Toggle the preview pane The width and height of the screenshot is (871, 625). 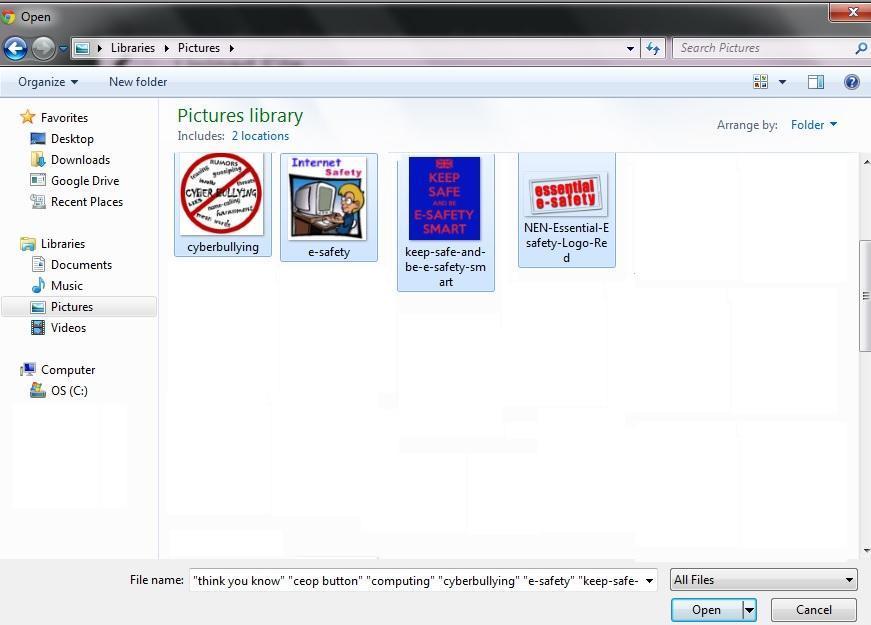tap(815, 82)
